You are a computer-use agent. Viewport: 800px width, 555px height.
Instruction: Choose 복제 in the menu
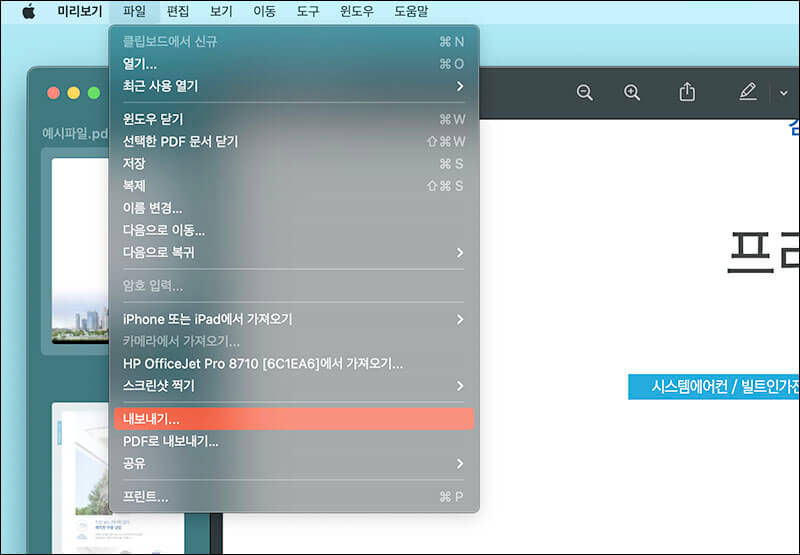pos(293,186)
